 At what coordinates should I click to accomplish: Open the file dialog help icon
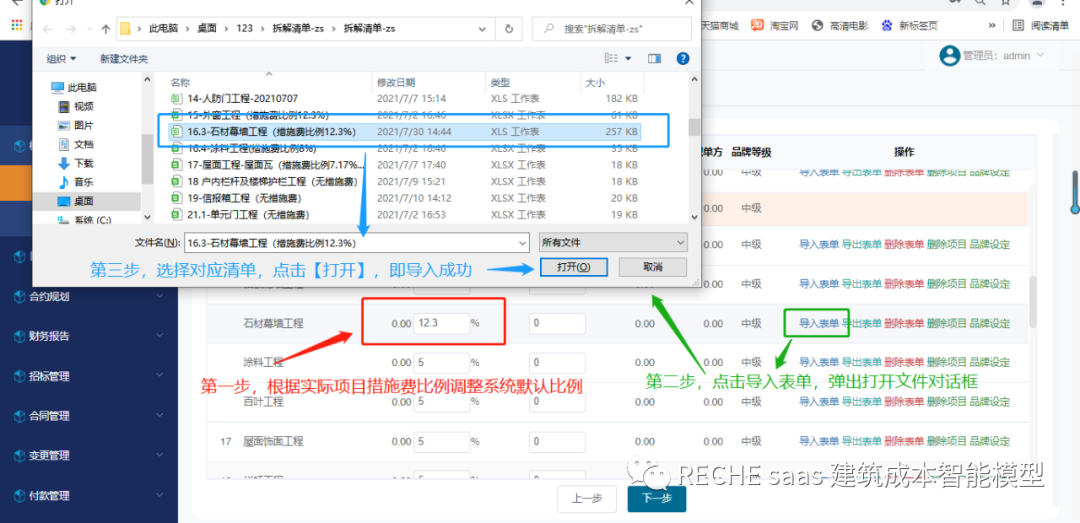(x=683, y=59)
